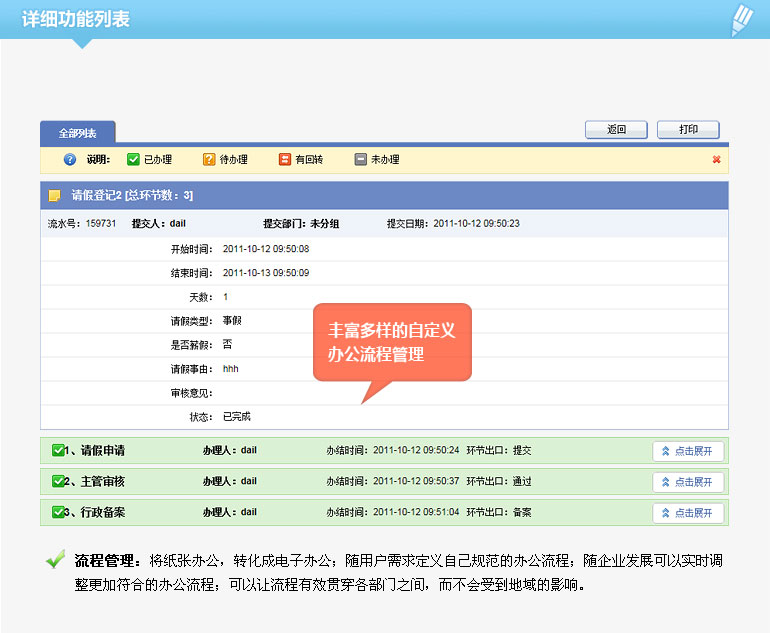Click the blue help question mark icon
Viewport: 770px width, 633px height.
pos(70,160)
